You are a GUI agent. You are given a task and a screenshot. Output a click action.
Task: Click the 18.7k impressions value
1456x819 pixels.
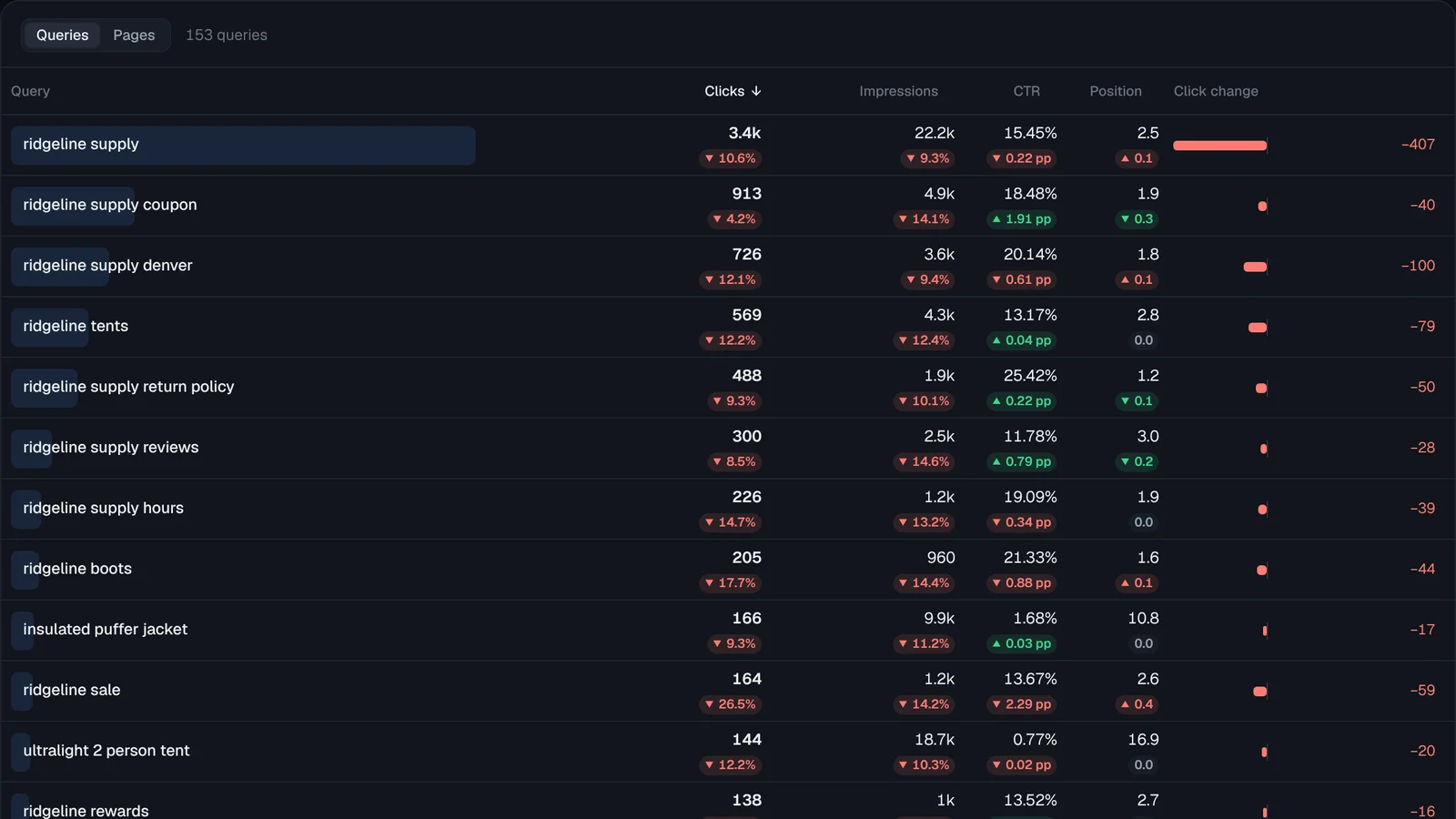(x=935, y=740)
